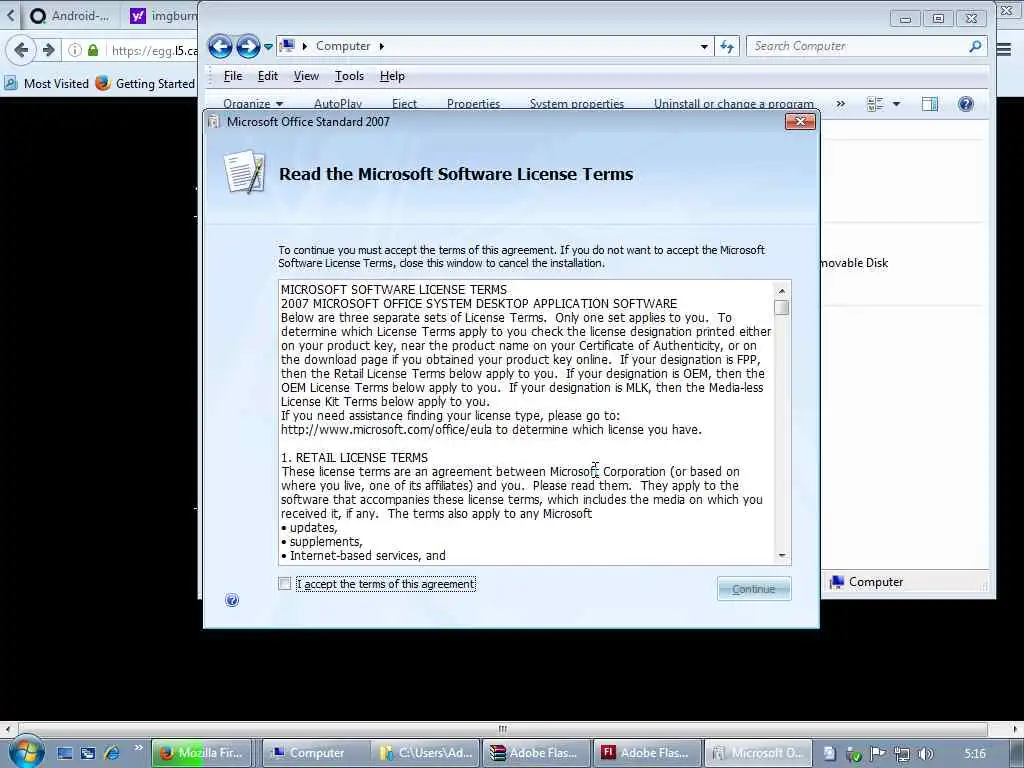Open recent pages dropdown beside Forward arrow
Image resolution: width=1024 pixels, height=768 pixels.
[268, 46]
